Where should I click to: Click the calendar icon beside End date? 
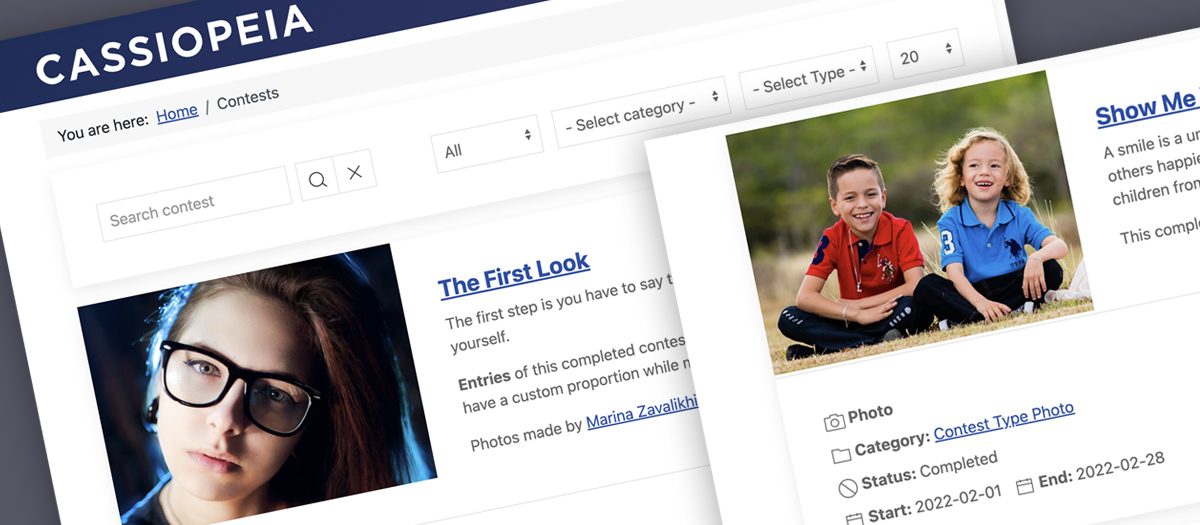point(1024,487)
